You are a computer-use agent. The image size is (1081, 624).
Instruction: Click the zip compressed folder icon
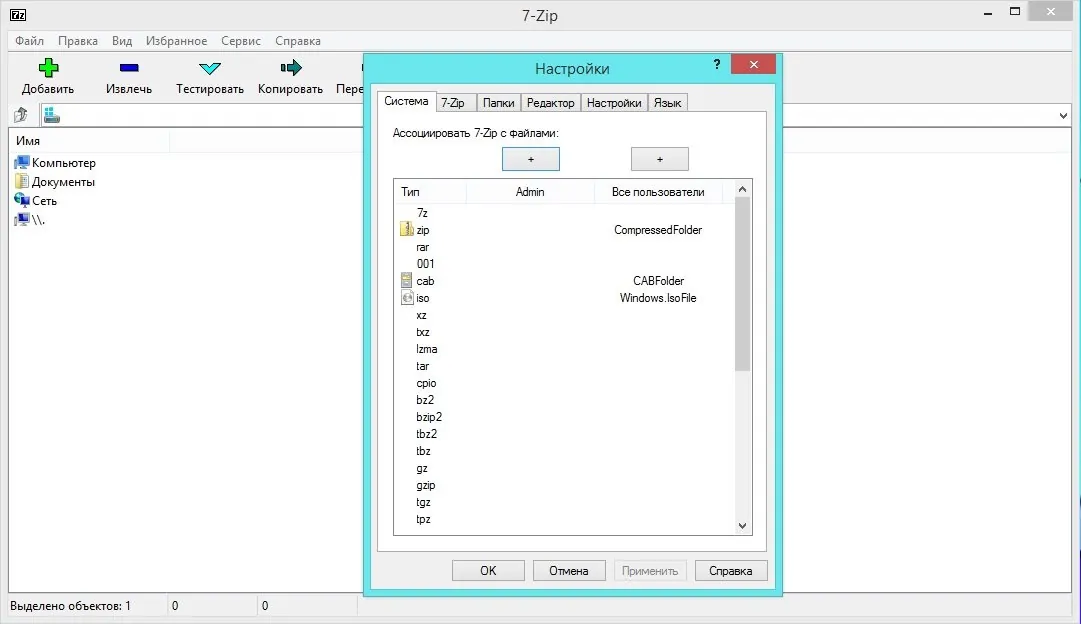point(407,230)
